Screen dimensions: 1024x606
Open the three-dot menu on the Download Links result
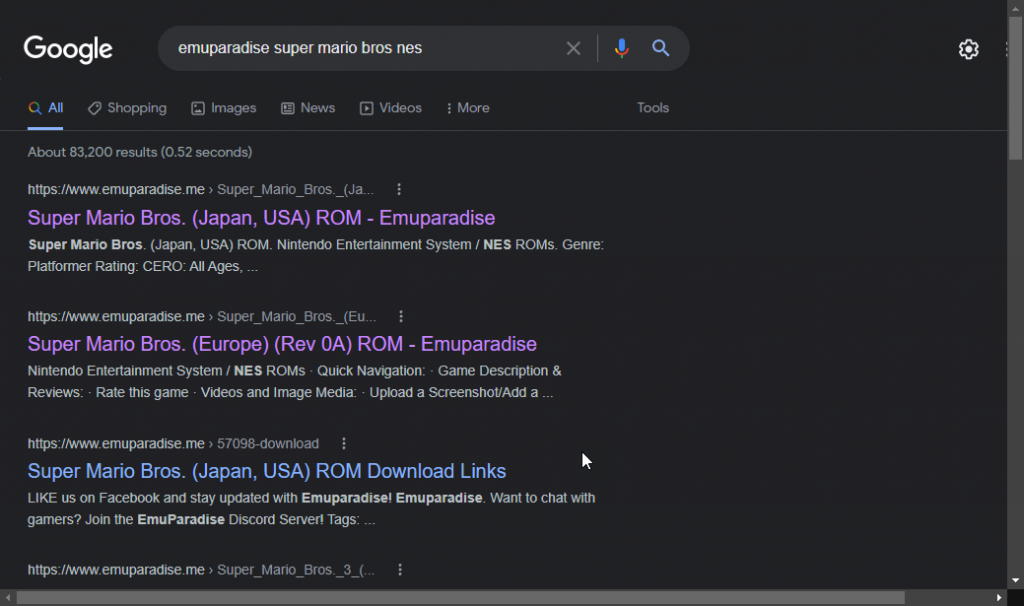(x=344, y=443)
